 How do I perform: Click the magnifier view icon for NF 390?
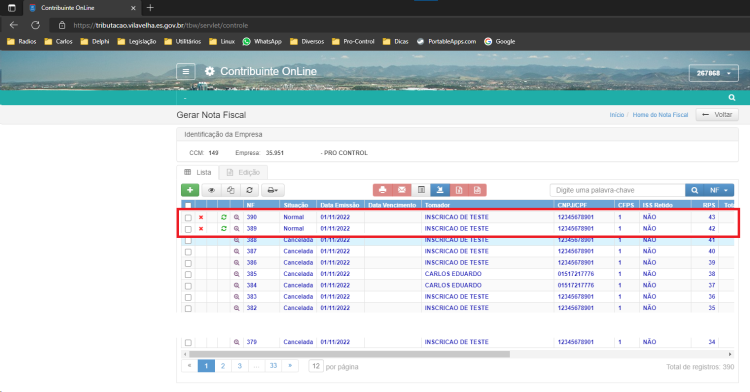tap(236, 217)
